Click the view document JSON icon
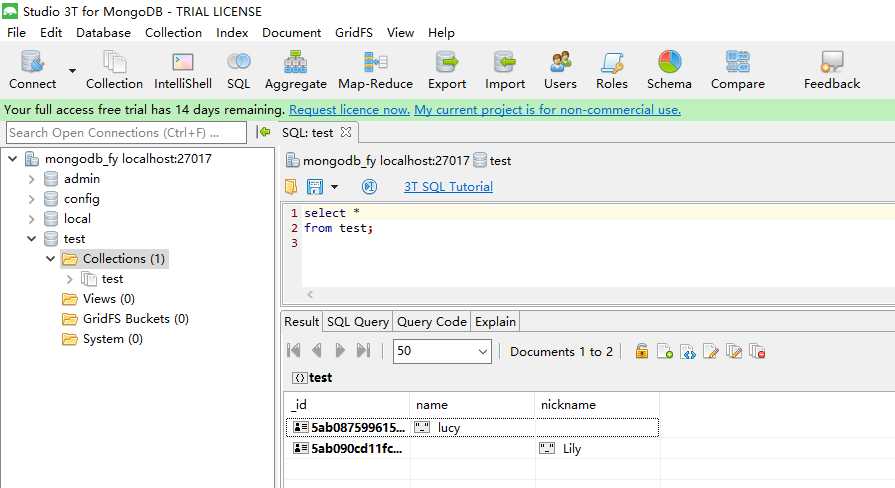The height and width of the screenshot is (488, 895). click(688, 351)
